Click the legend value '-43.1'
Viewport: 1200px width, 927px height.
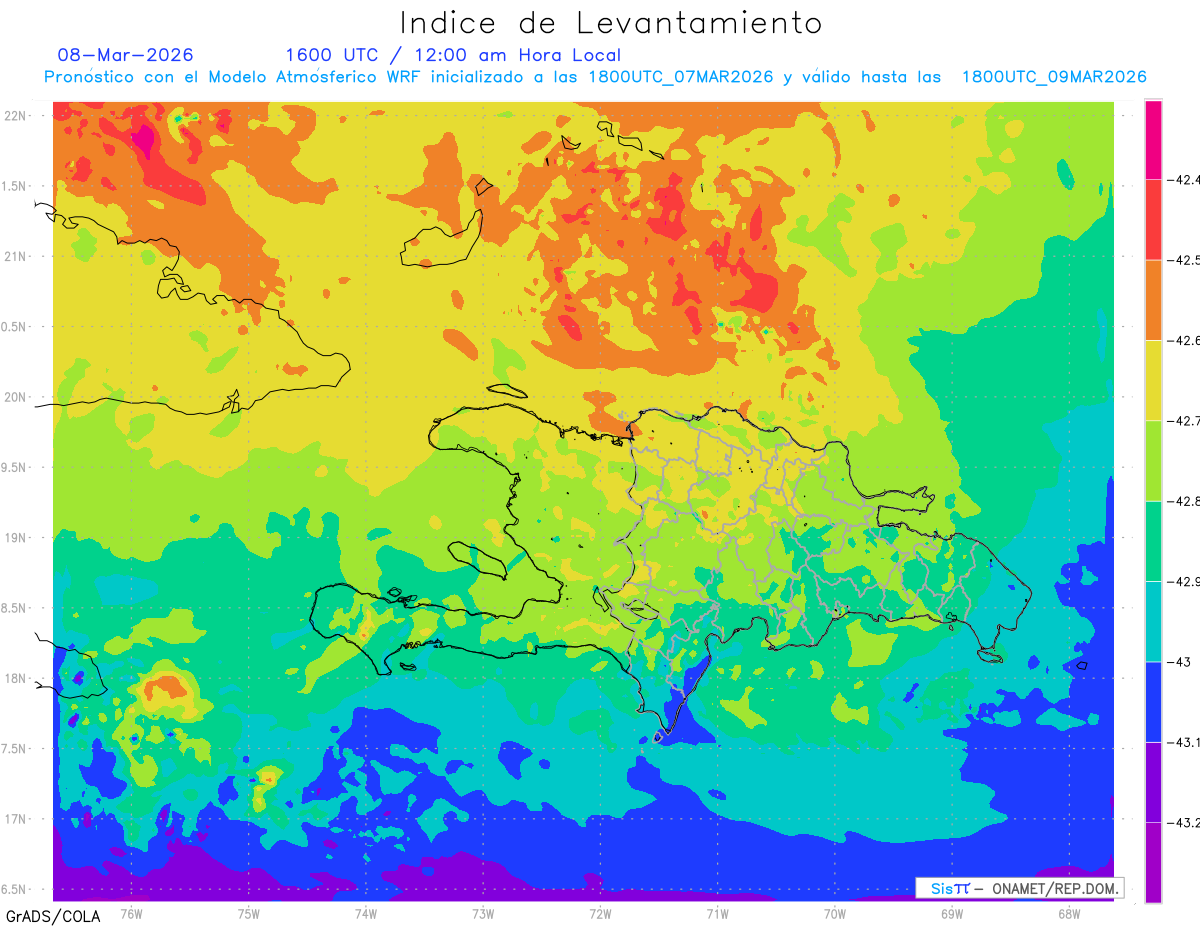point(1184,742)
